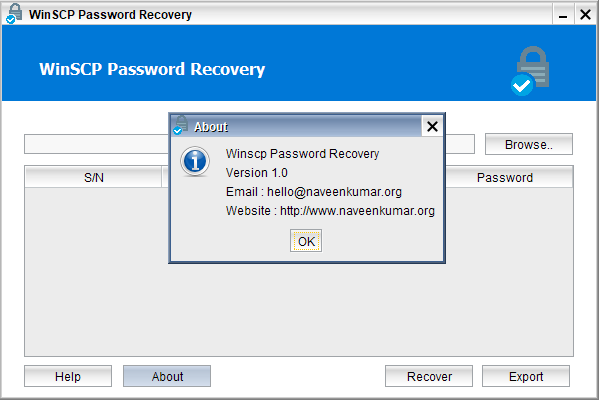Click the small icon in About dialog title bar
The width and height of the screenshot is (600, 401).
(181, 126)
